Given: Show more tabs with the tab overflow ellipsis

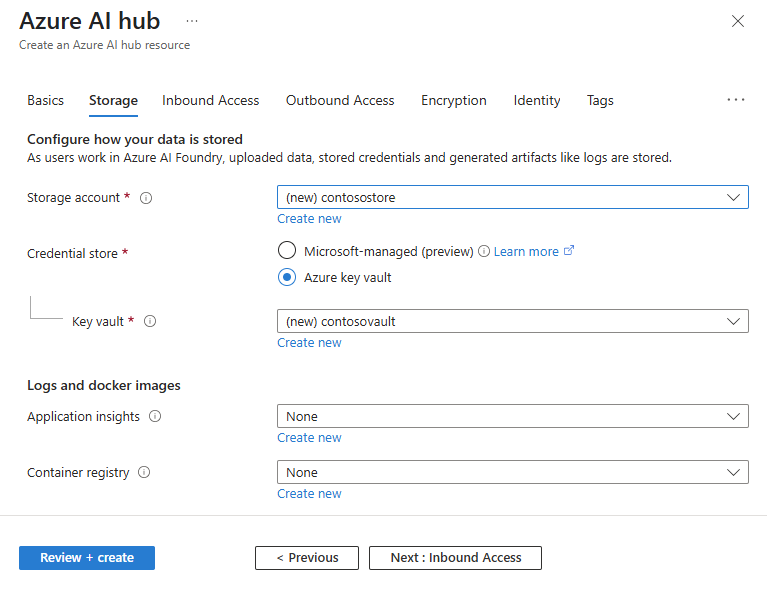Looking at the screenshot, I should 736,100.
